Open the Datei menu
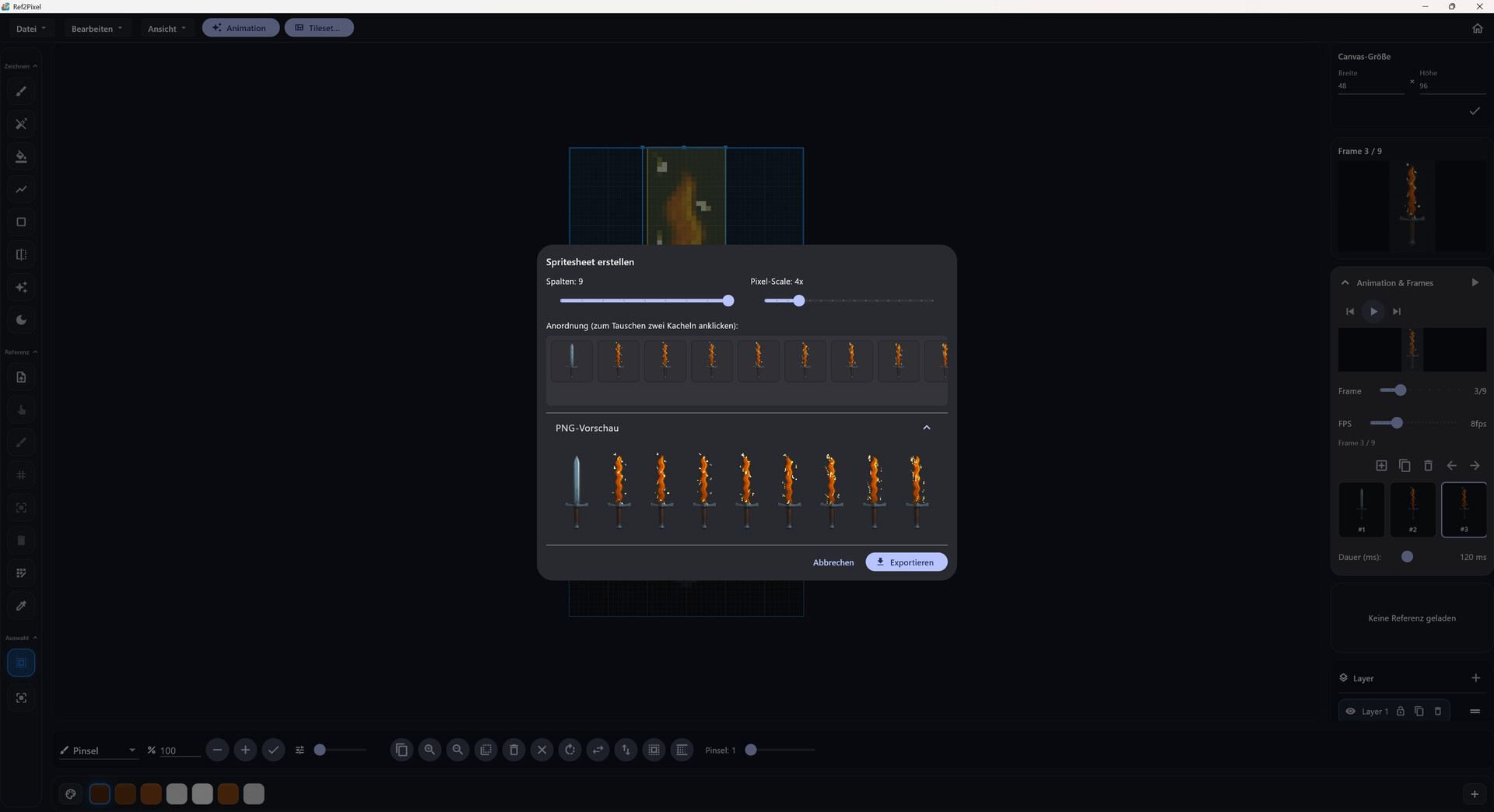The image size is (1494, 812). 31,29
